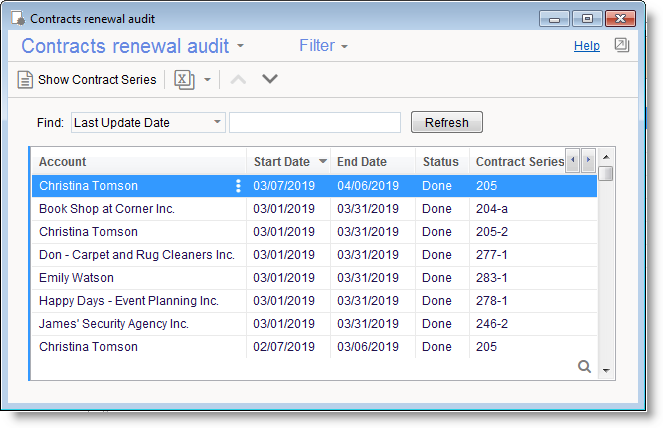Image resolution: width=663 pixels, height=428 pixels.
Task: Click the Excel export icon
Action: click(184, 80)
